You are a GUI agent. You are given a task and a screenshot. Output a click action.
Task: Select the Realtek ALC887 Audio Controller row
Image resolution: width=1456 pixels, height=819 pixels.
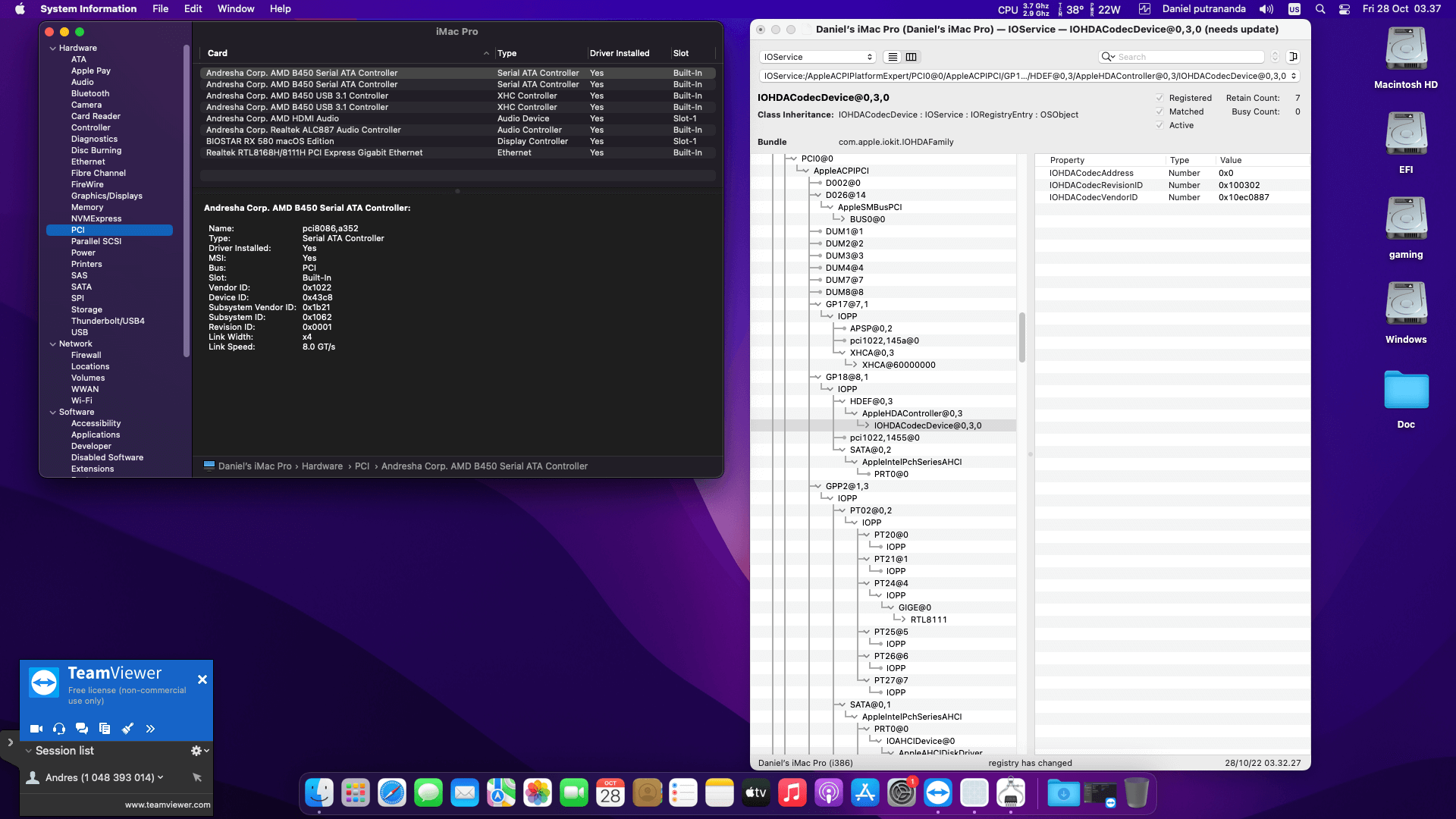(x=457, y=130)
